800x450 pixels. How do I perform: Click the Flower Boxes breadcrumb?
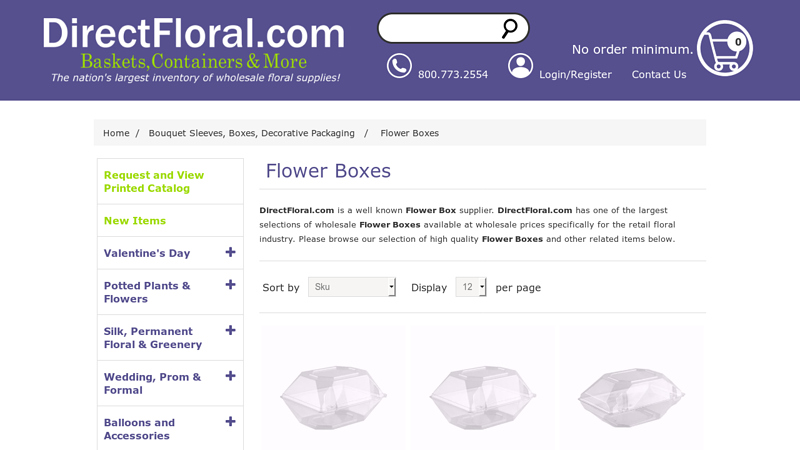pos(410,133)
